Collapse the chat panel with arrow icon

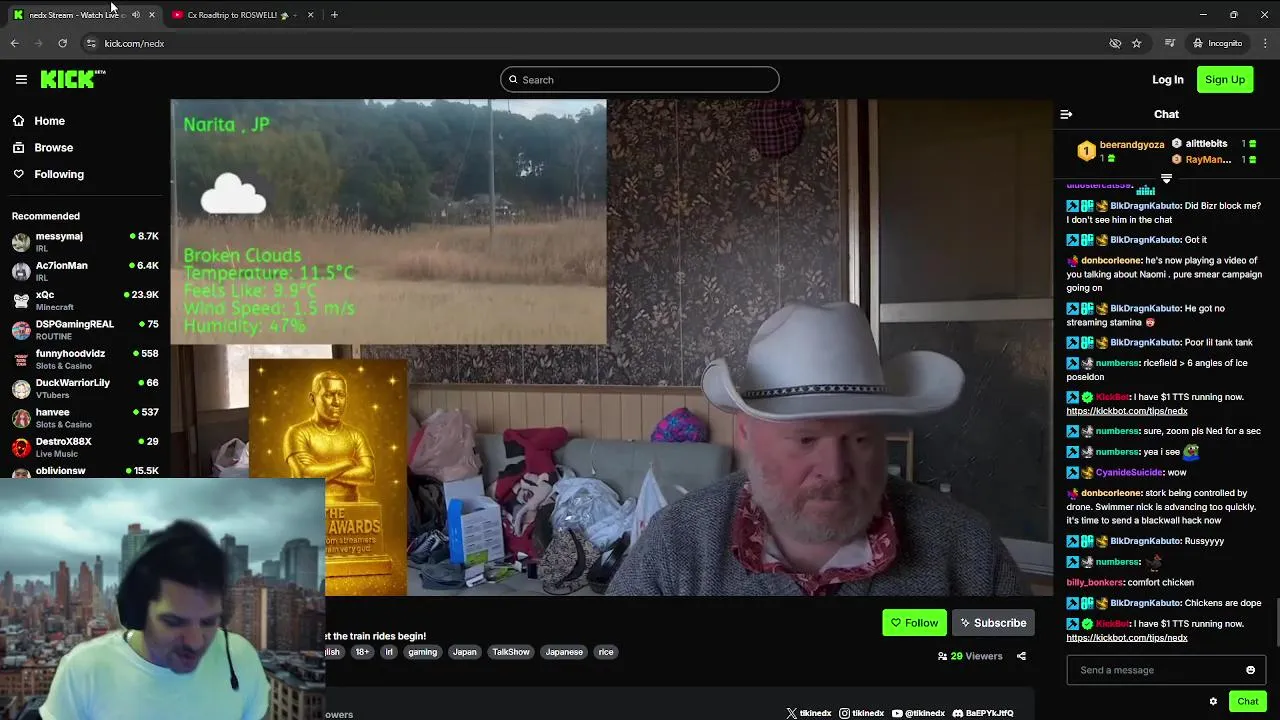(x=1066, y=114)
